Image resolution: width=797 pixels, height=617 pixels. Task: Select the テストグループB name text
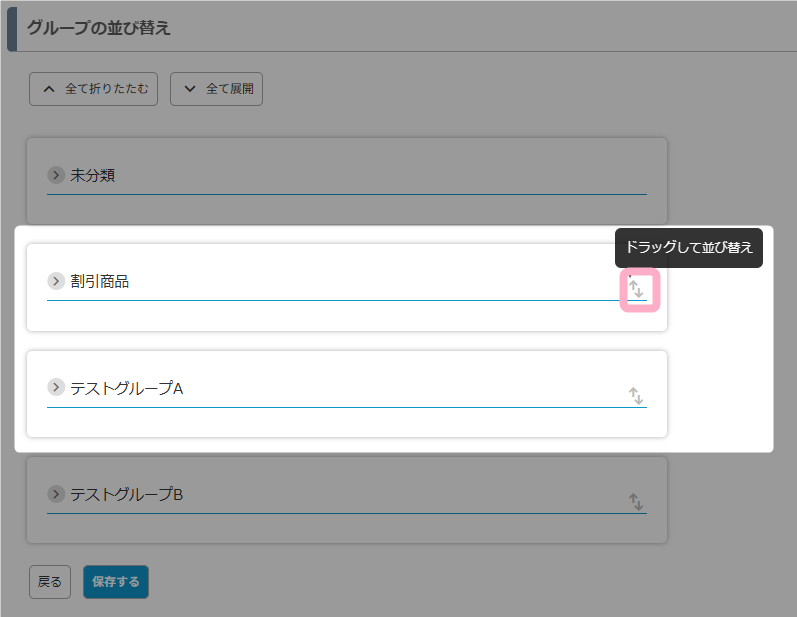[127, 494]
